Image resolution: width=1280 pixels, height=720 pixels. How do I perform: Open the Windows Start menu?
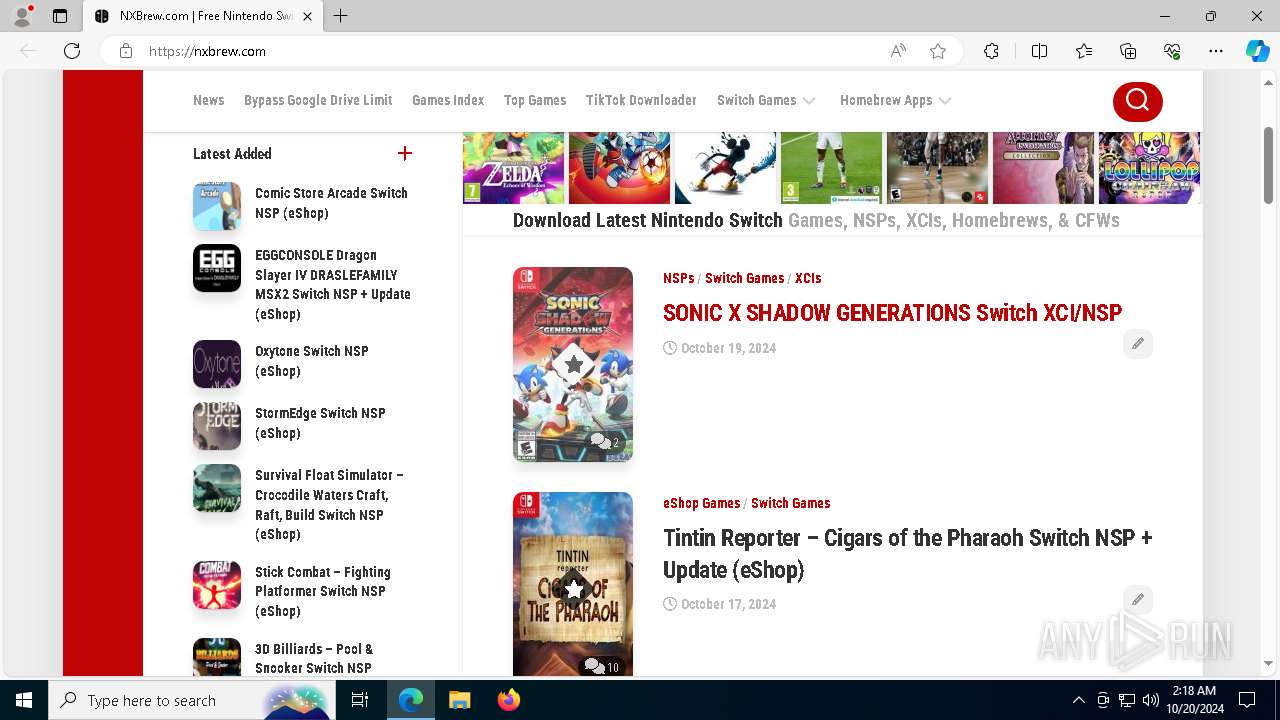click(x=24, y=700)
